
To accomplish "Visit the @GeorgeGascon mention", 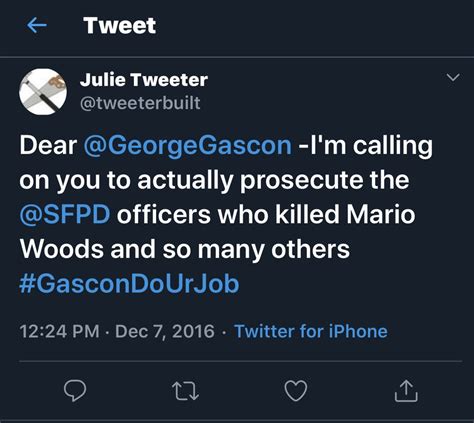I will pos(187,146).
